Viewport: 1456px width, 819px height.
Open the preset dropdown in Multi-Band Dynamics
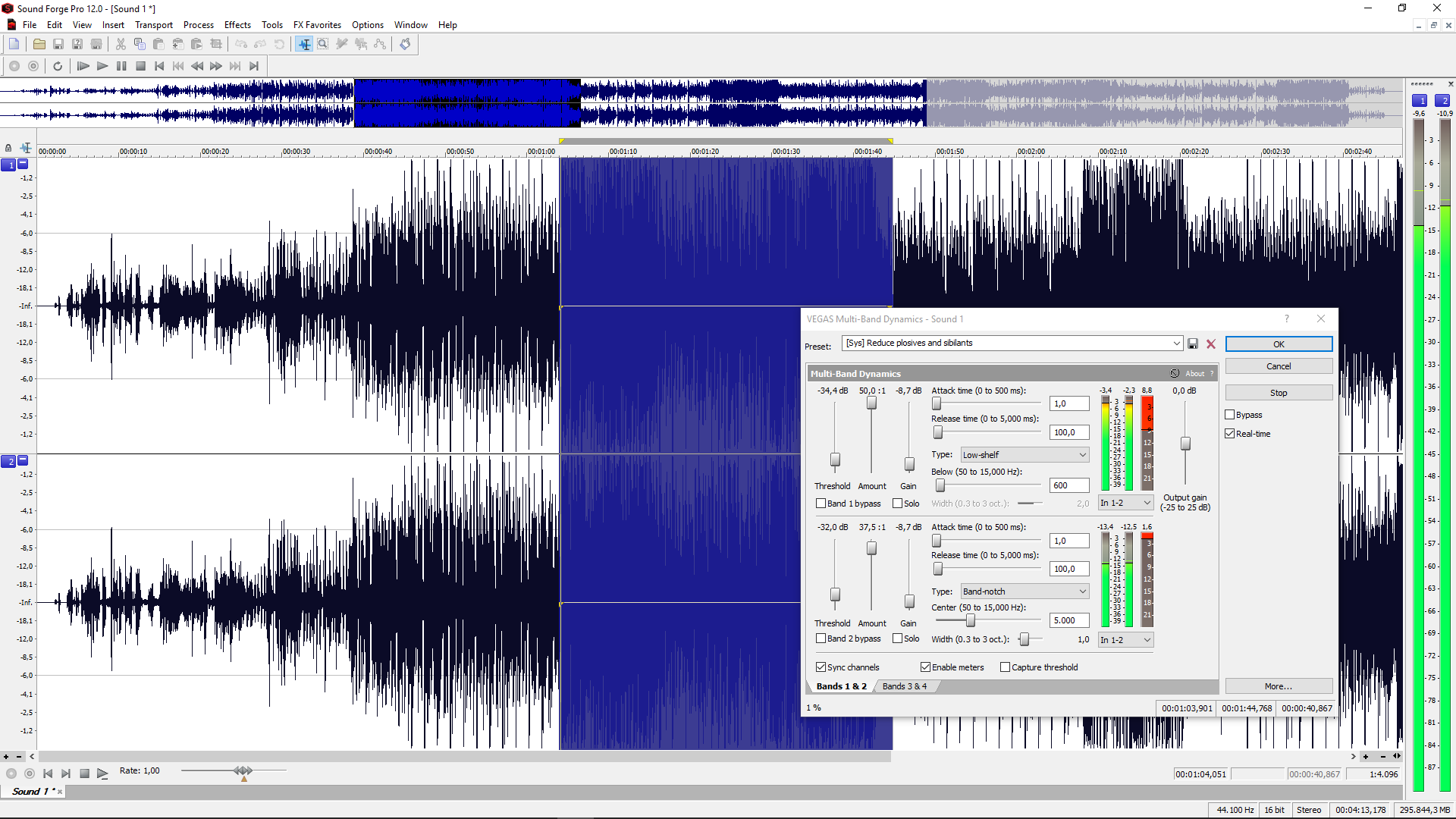pyautogui.click(x=1175, y=343)
